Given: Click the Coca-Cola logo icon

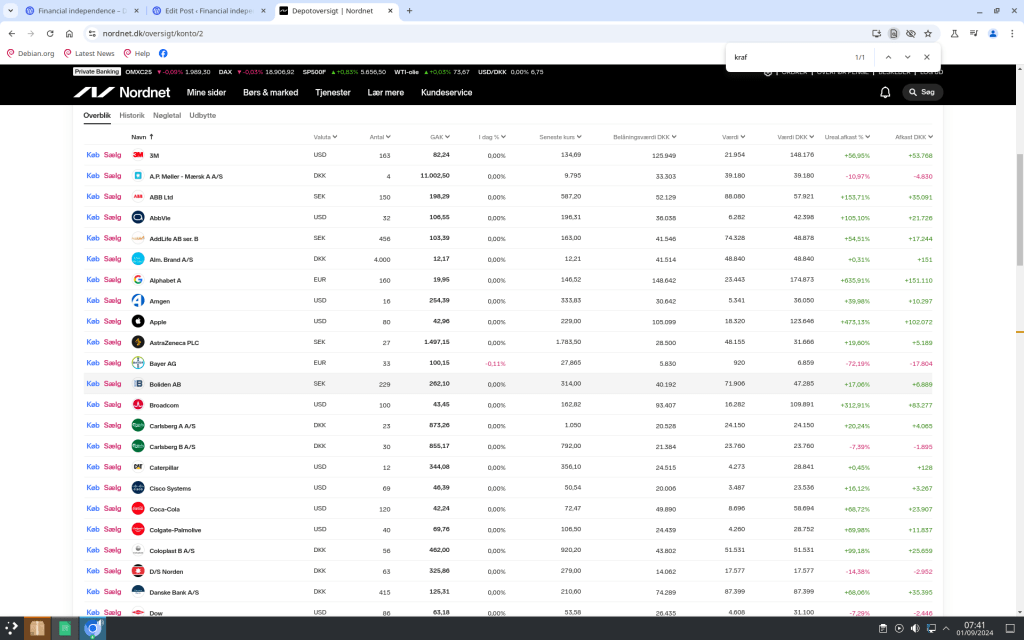Looking at the screenshot, I should 138,509.
